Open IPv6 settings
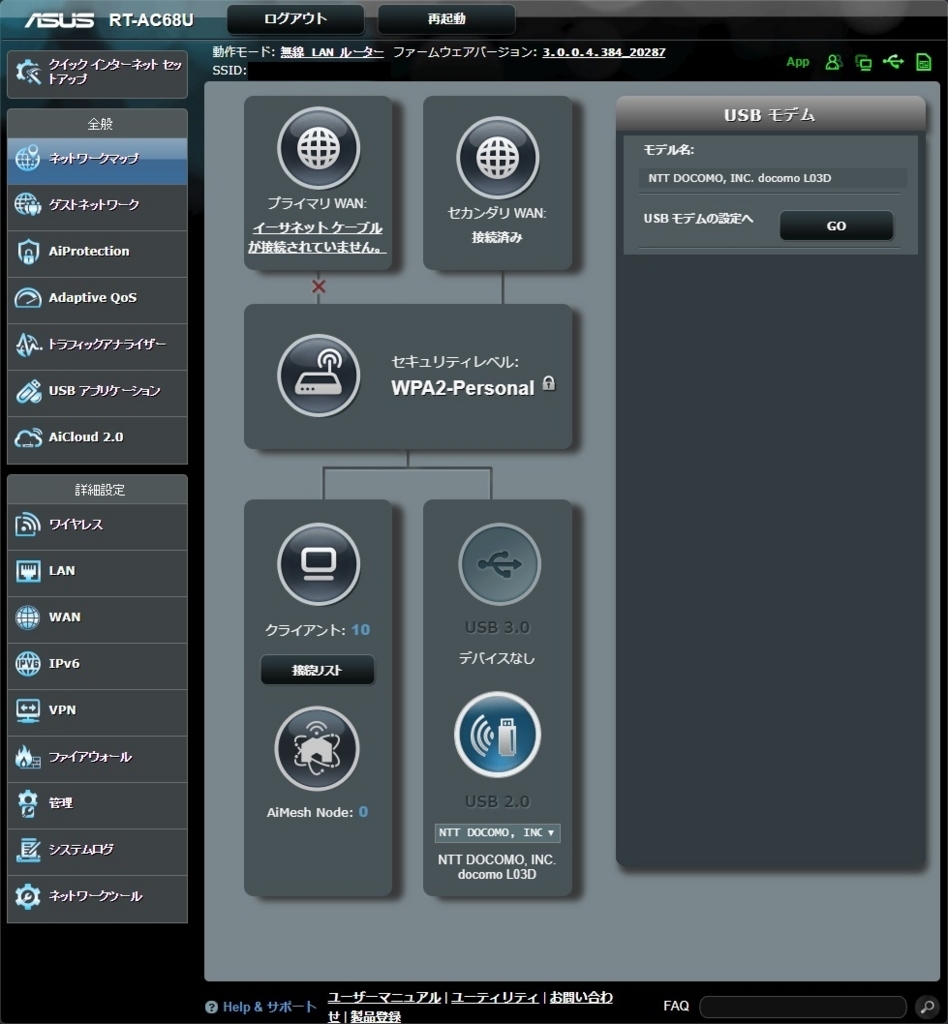This screenshot has width=948, height=1024. 97,664
